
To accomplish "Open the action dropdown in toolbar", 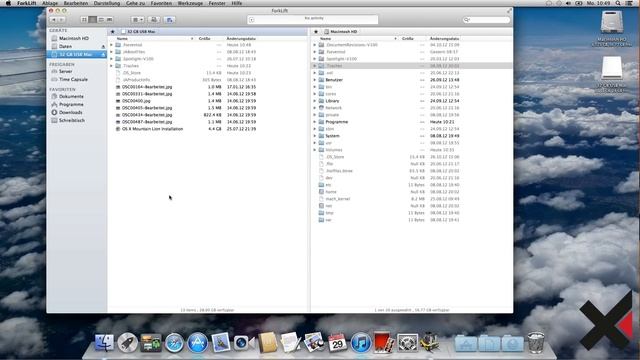I will point(138,20).
